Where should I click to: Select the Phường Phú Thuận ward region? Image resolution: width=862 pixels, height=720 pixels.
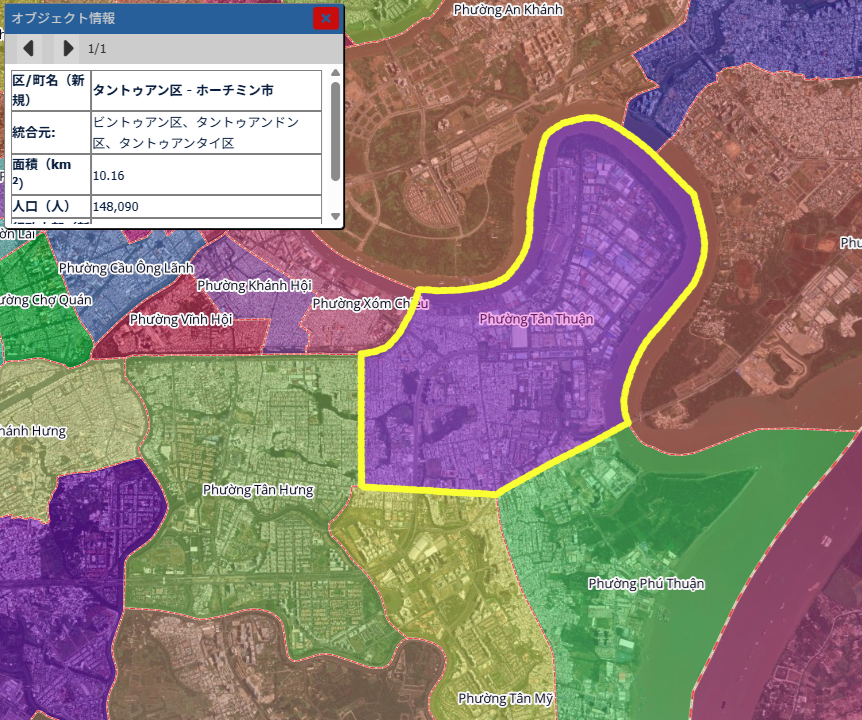(646, 584)
